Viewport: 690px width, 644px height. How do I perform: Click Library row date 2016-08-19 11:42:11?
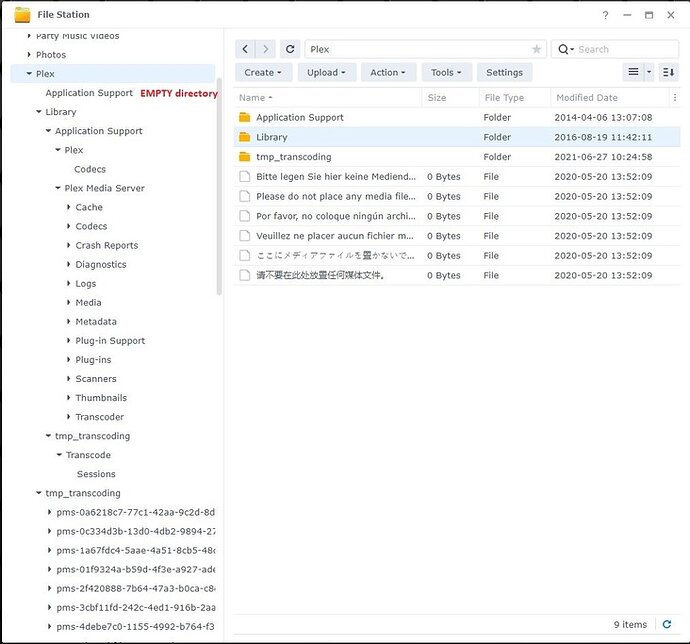coord(603,137)
